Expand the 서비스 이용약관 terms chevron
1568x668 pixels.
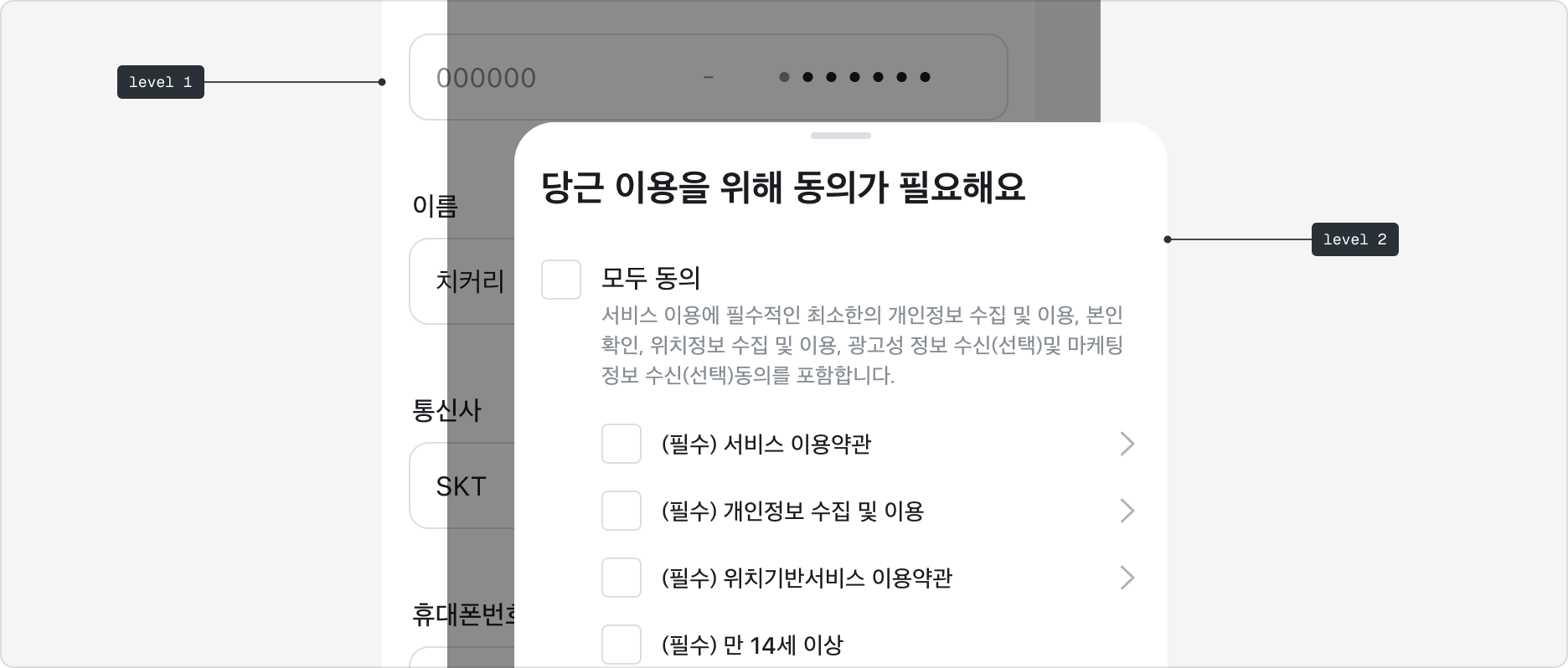pos(1127,444)
